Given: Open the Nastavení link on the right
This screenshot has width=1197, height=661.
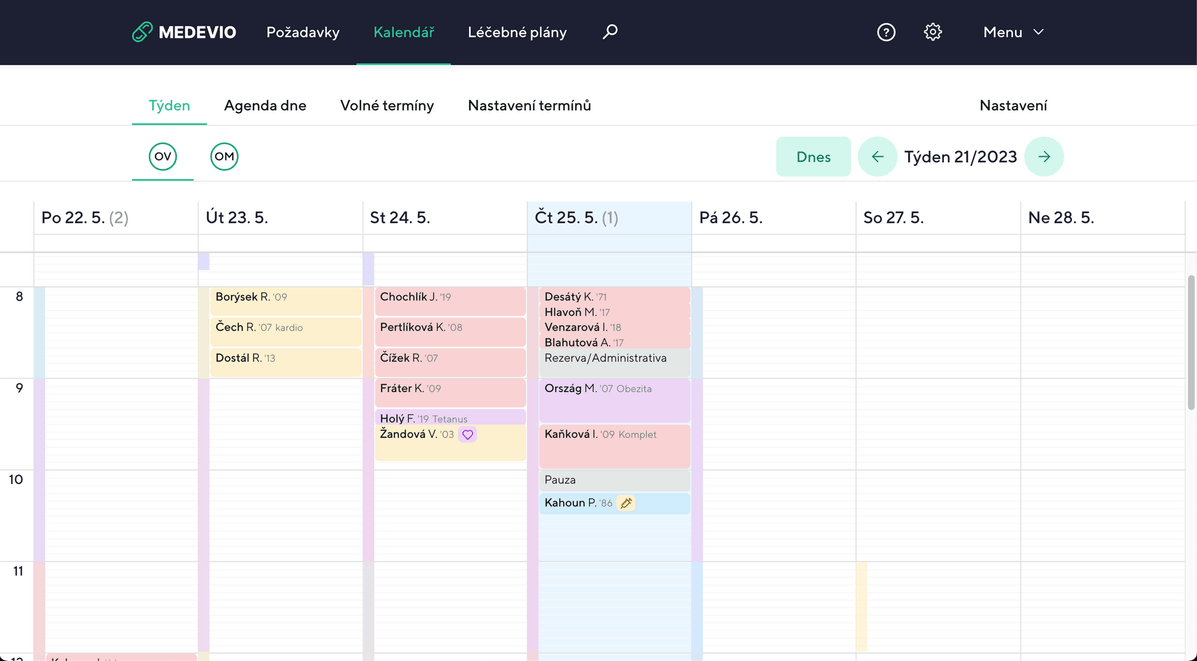Looking at the screenshot, I should click(1013, 105).
